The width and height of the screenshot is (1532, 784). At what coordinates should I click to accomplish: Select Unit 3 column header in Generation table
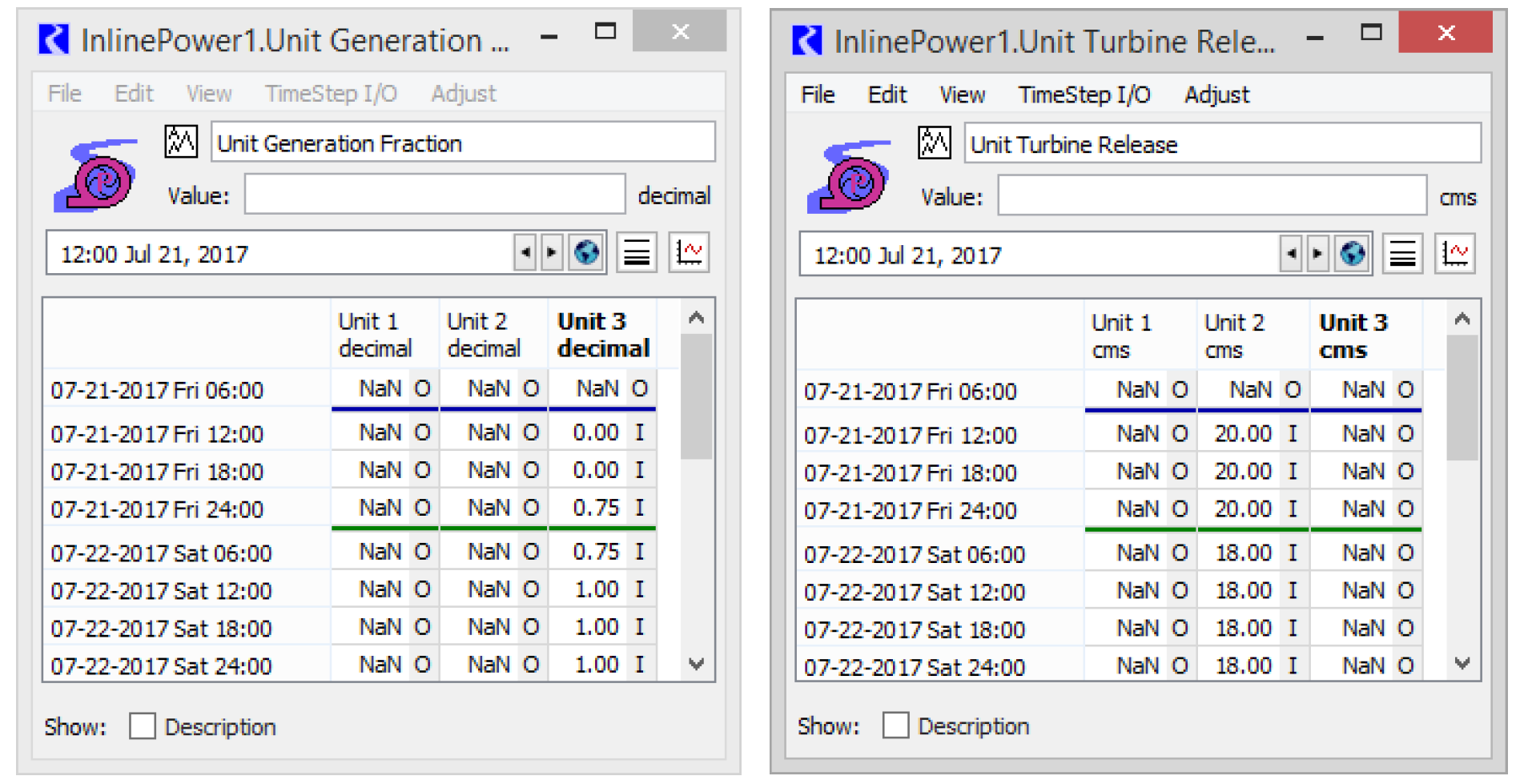pyautogui.click(x=602, y=335)
